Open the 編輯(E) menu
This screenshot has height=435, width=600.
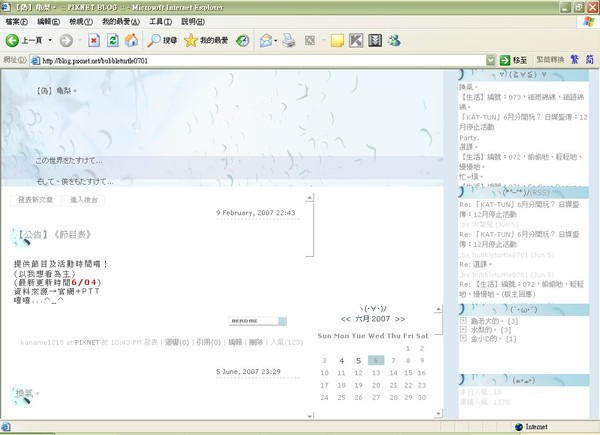coord(48,22)
